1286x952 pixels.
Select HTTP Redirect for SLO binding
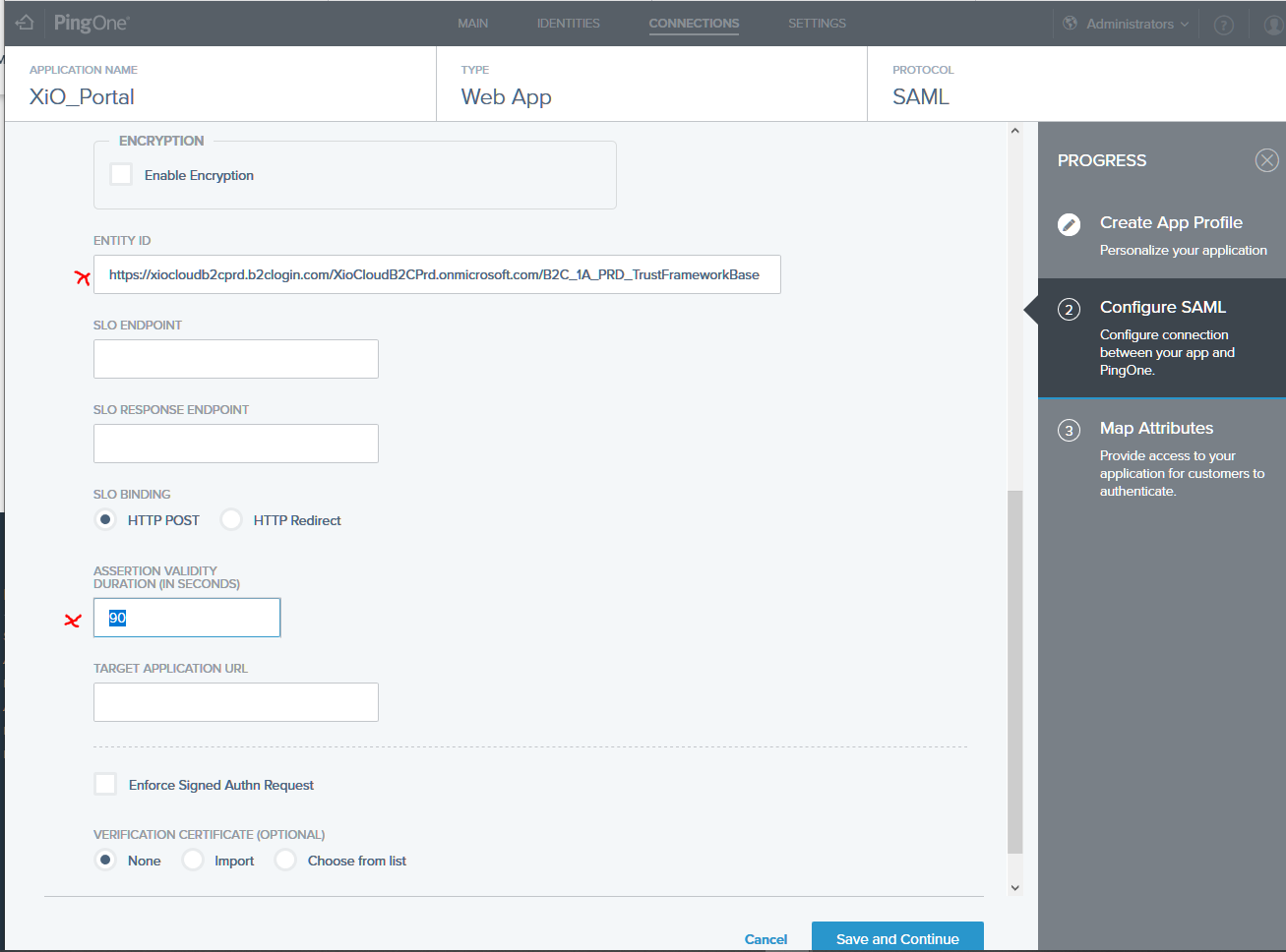[x=231, y=519]
